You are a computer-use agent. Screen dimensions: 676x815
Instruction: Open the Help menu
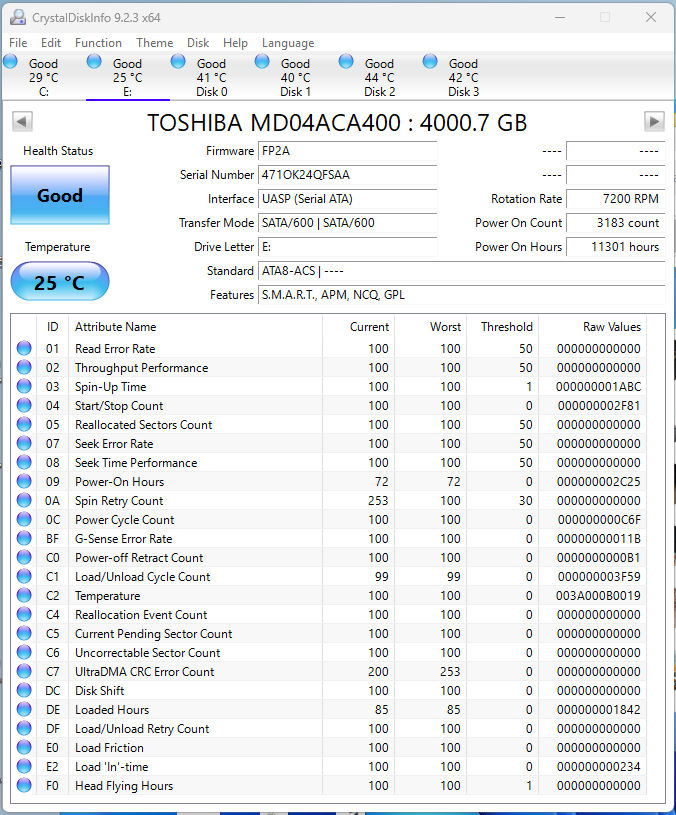[x=235, y=43]
